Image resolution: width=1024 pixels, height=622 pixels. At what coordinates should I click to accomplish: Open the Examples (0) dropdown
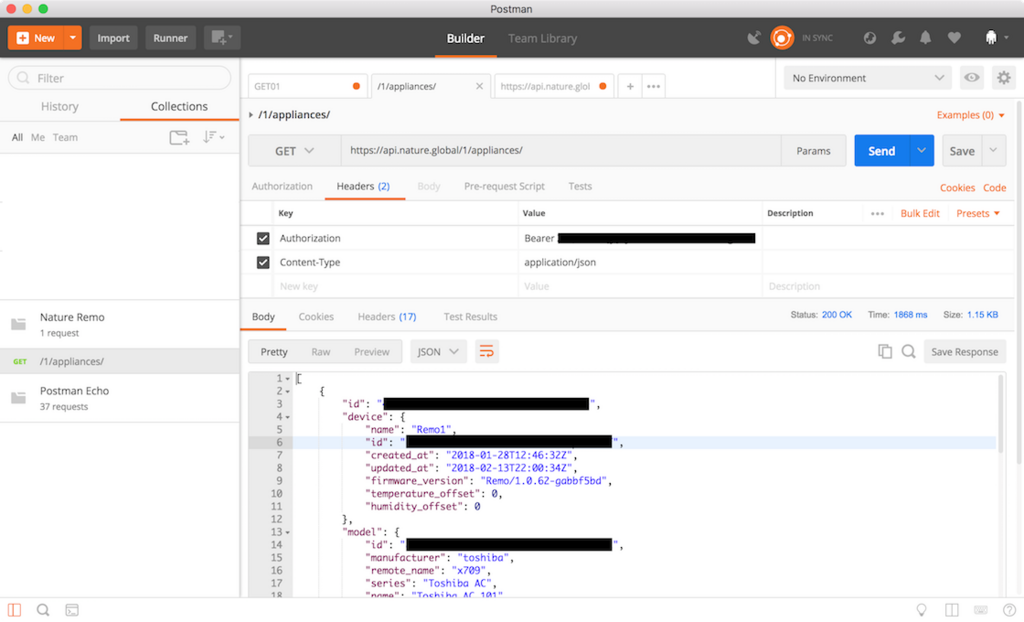point(970,115)
